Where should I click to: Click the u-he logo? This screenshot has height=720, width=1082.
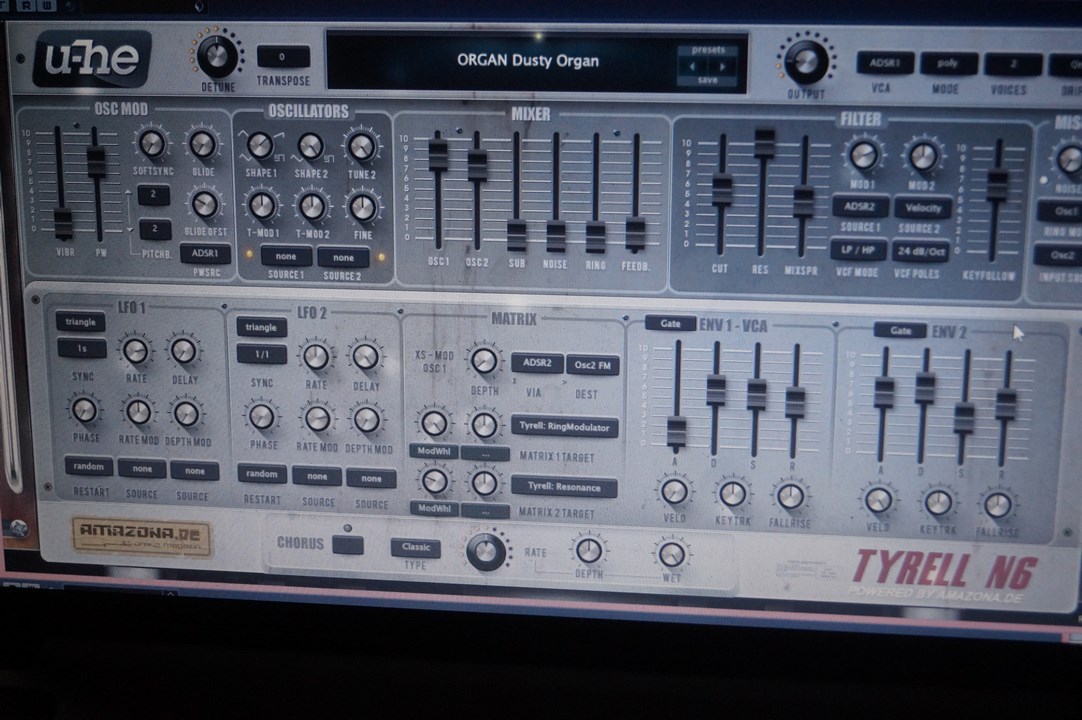(x=92, y=58)
